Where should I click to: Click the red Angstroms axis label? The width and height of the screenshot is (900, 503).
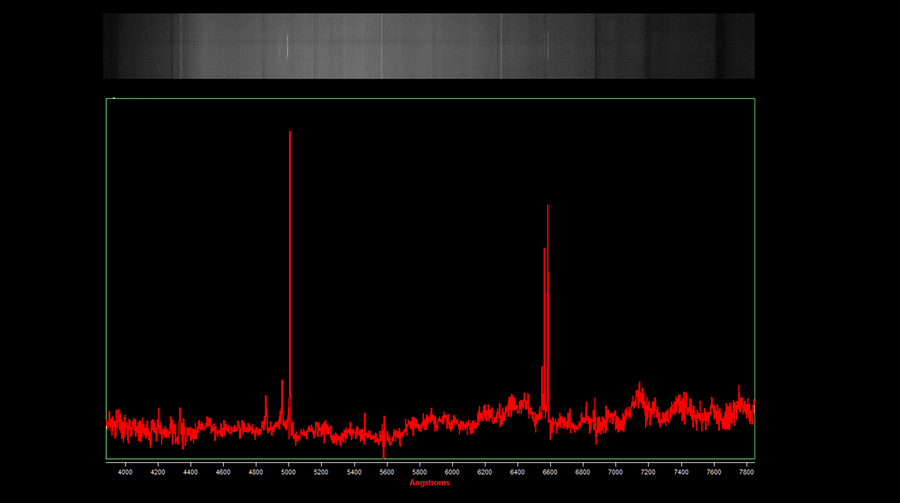[x=429, y=483]
